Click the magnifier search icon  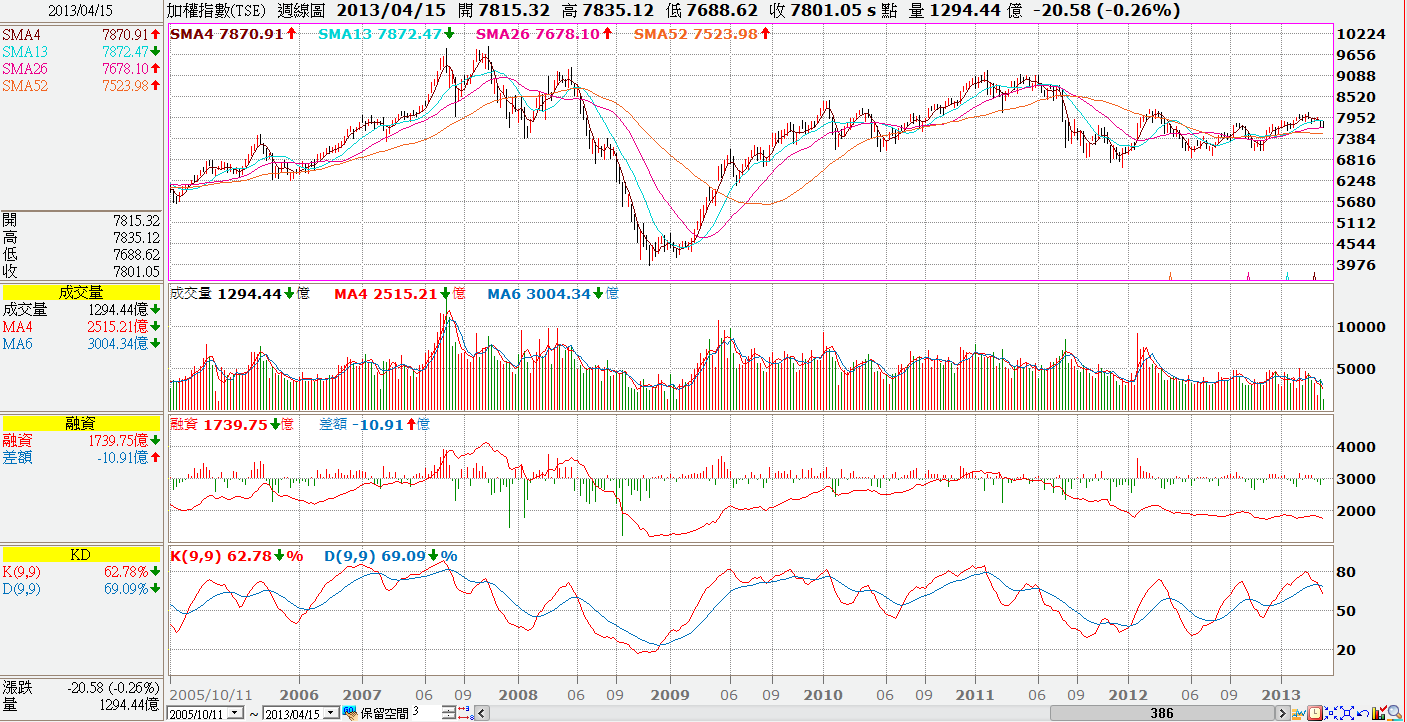(1395, 713)
